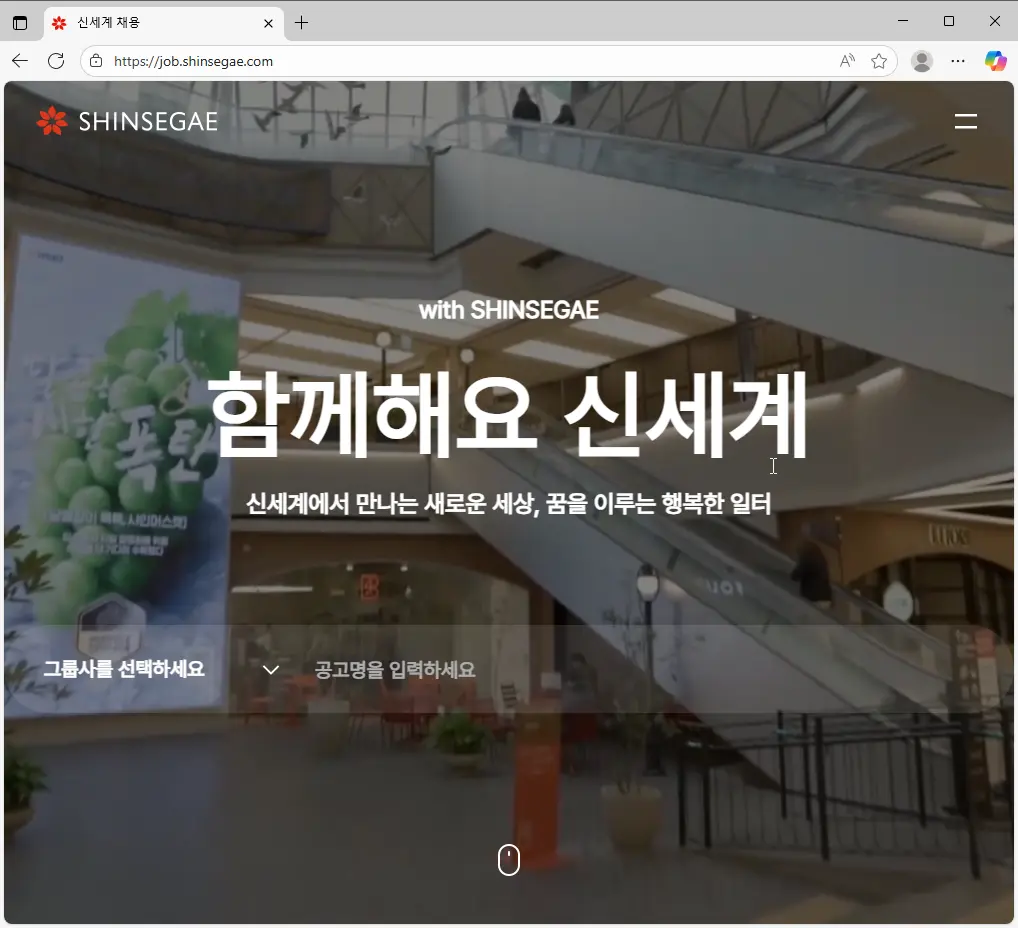This screenshot has width=1018, height=928.
Task: Refresh the current page
Action: [56, 61]
